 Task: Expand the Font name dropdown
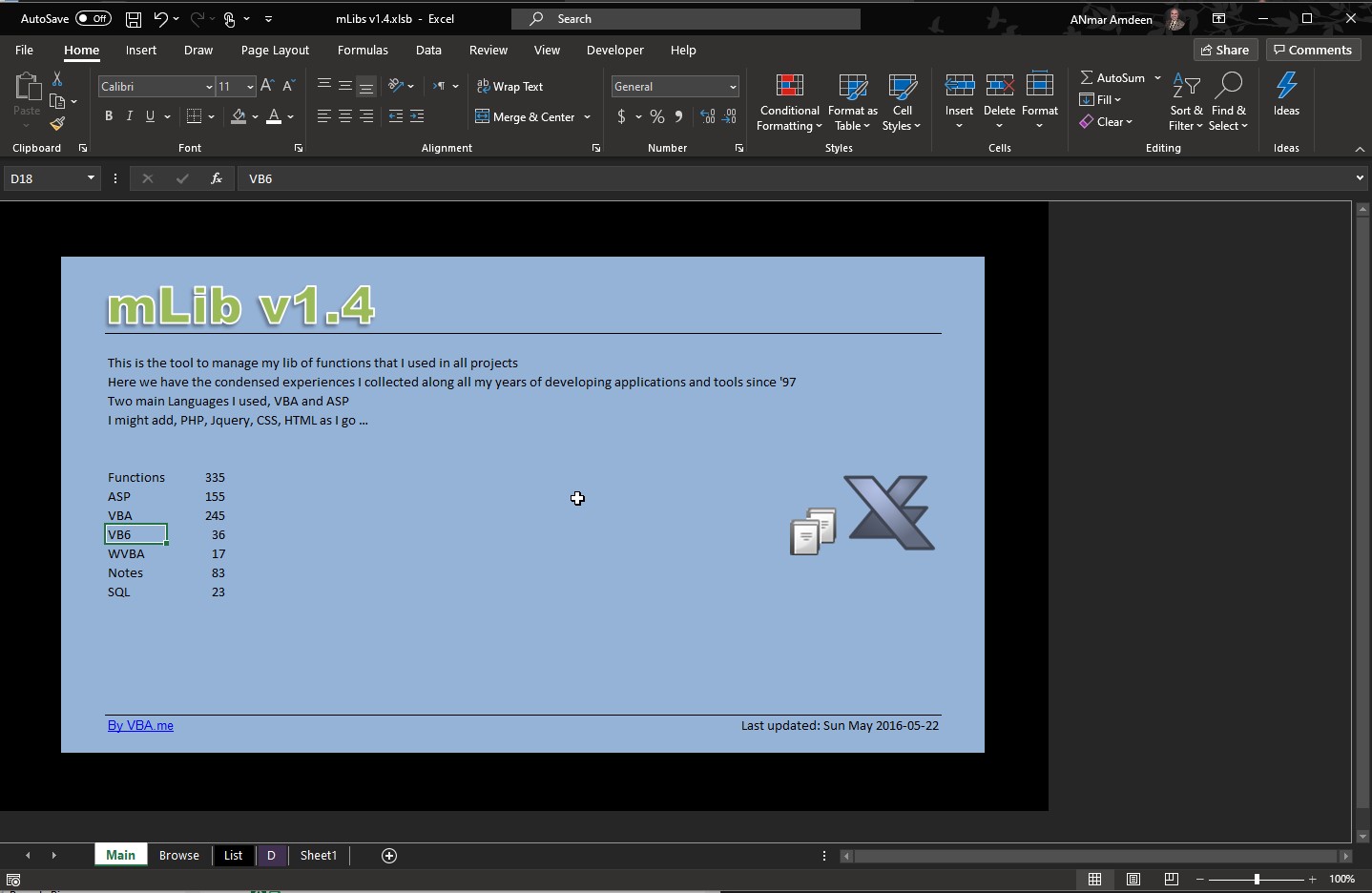[209, 87]
